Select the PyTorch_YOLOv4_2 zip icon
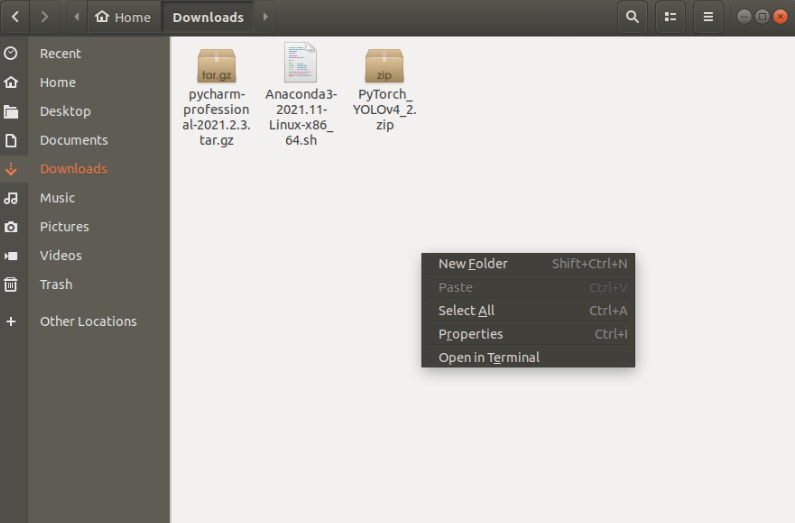 coord(384,65)
